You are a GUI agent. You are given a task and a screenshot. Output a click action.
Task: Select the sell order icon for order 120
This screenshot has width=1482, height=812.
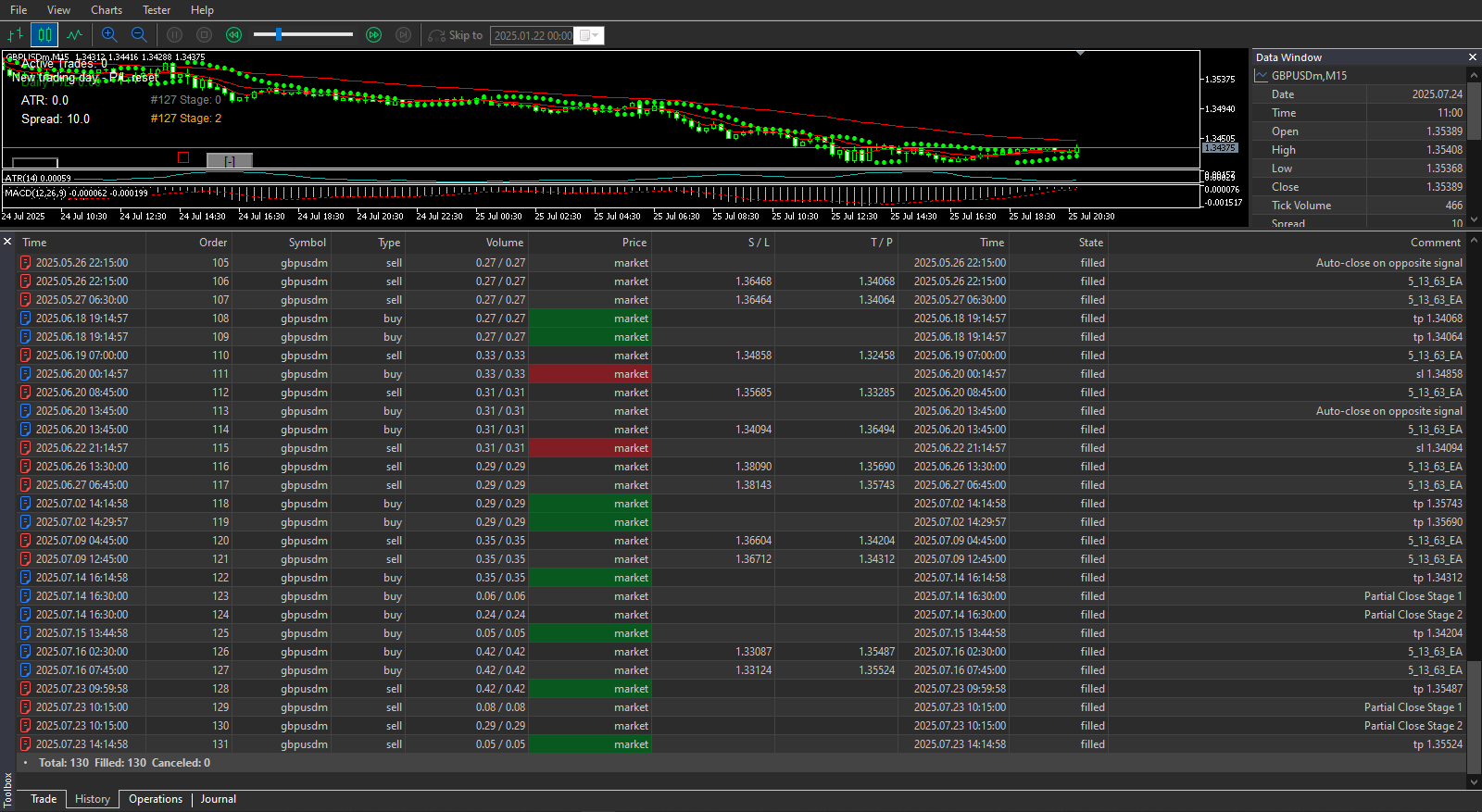[26, 541]
